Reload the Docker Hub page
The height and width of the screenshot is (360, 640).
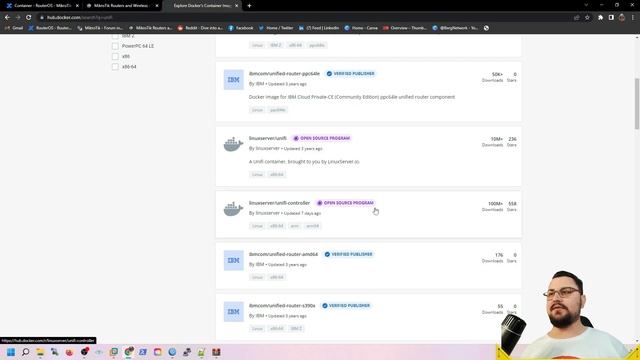29,18
